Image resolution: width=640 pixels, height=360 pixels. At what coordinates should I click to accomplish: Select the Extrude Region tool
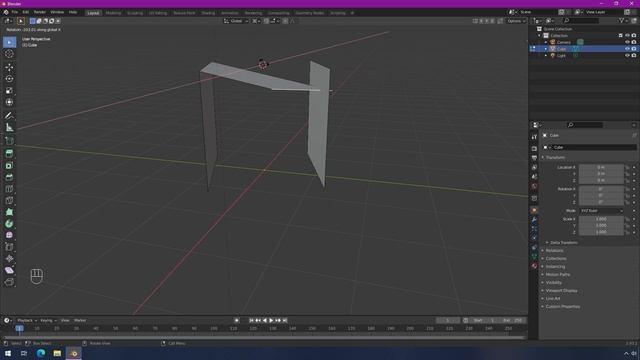pos(9,154)
